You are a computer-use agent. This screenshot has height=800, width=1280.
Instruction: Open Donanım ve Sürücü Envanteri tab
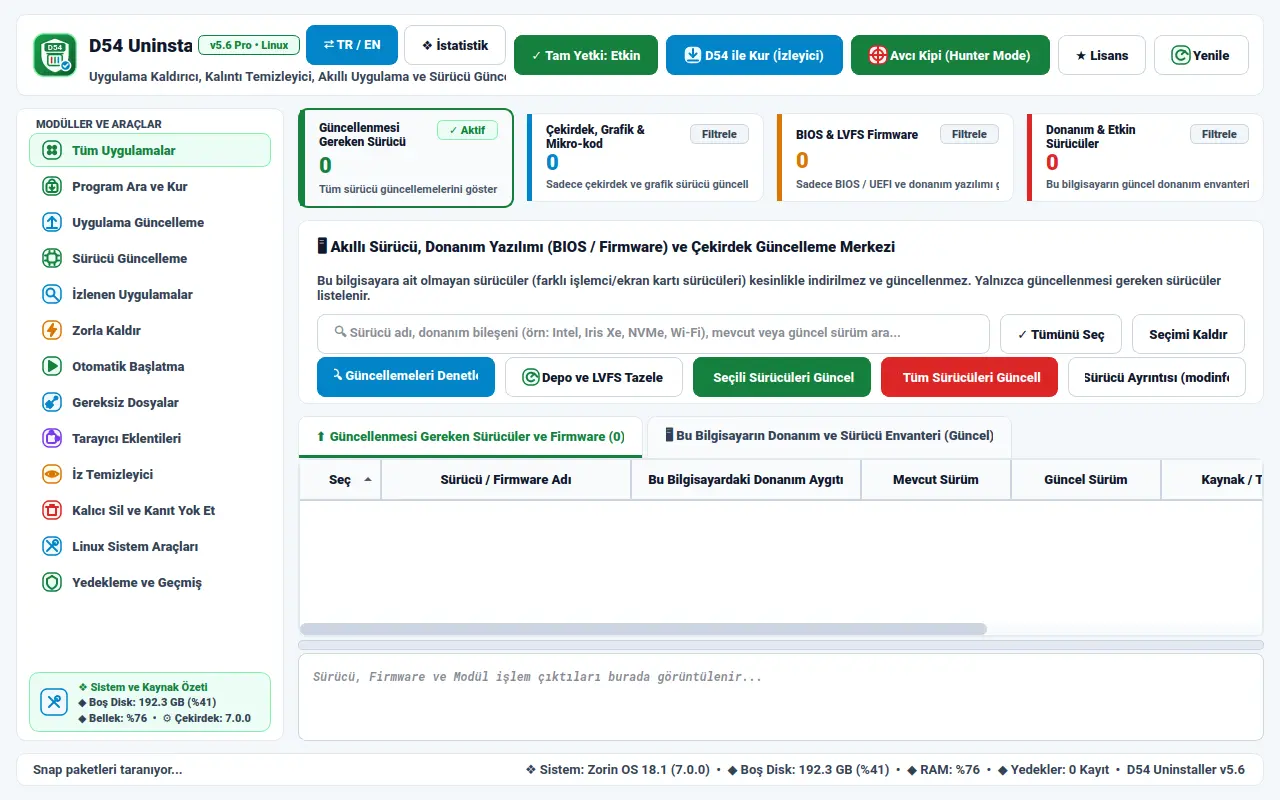coord(829,436)
